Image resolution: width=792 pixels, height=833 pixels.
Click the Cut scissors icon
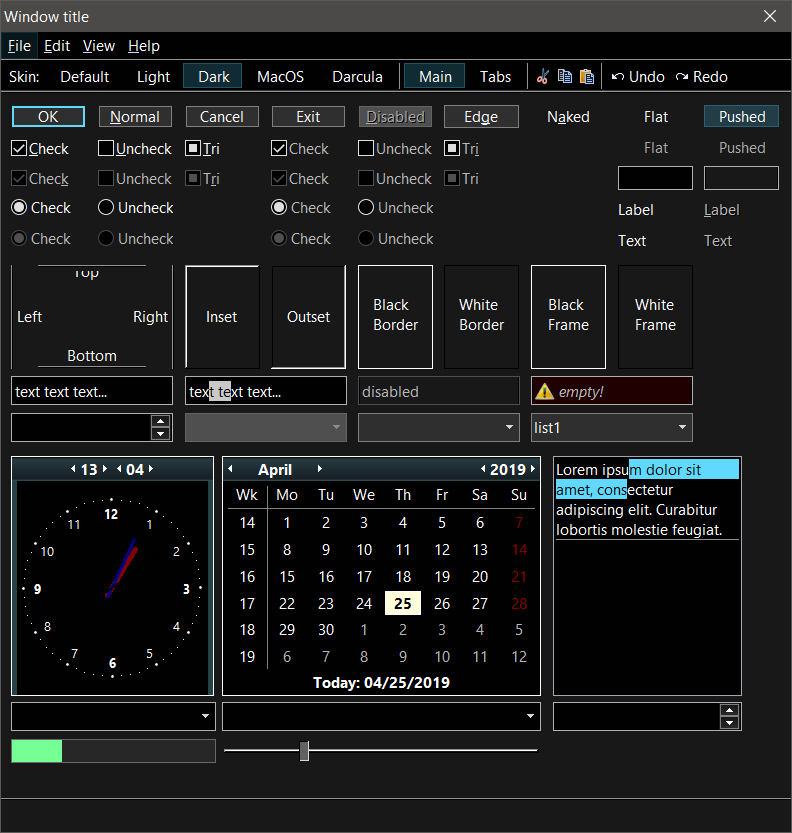pos(543,77)
